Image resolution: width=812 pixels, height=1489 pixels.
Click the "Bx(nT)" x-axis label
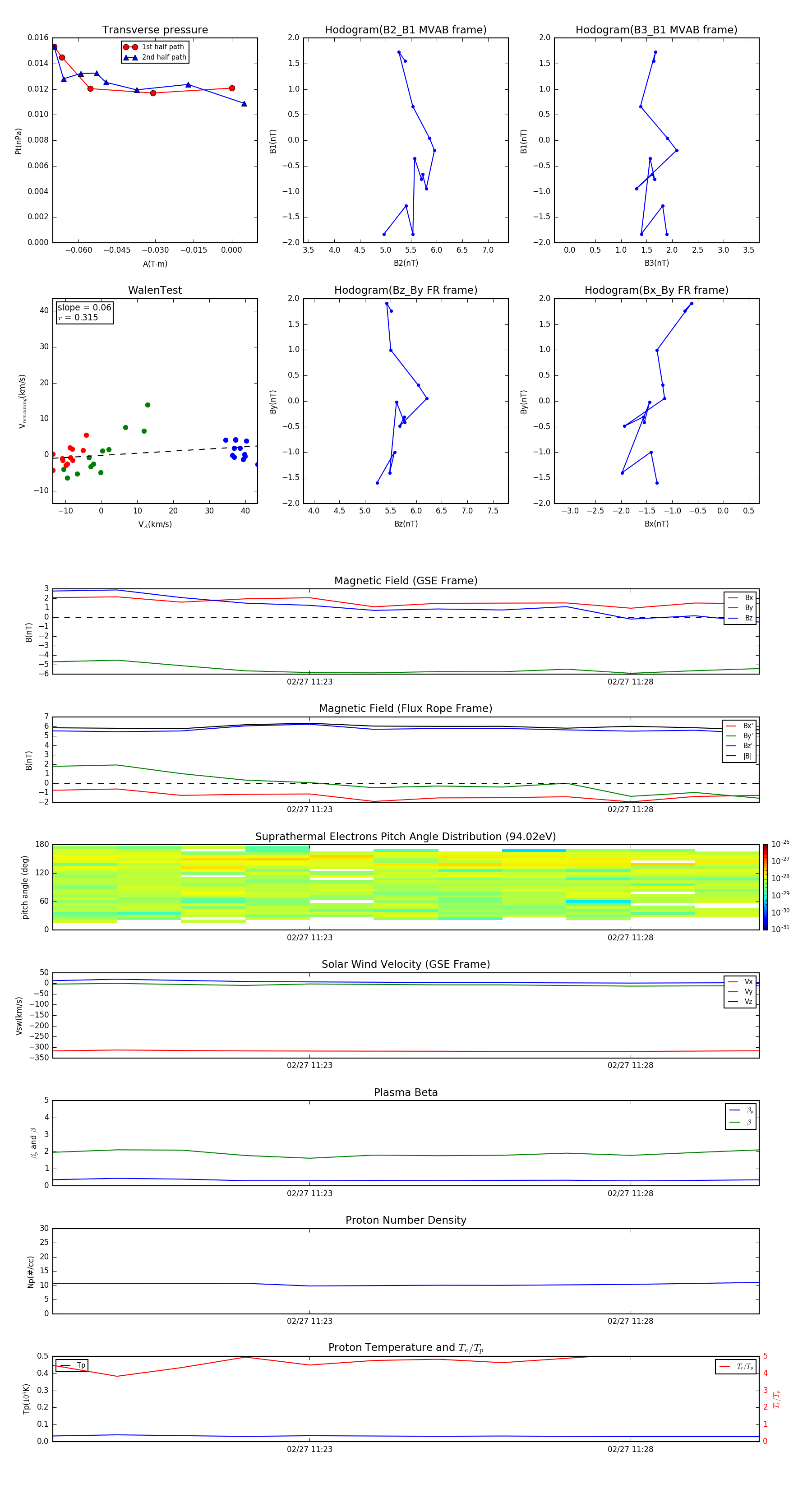pyautogui.click(x=656, y=524)
